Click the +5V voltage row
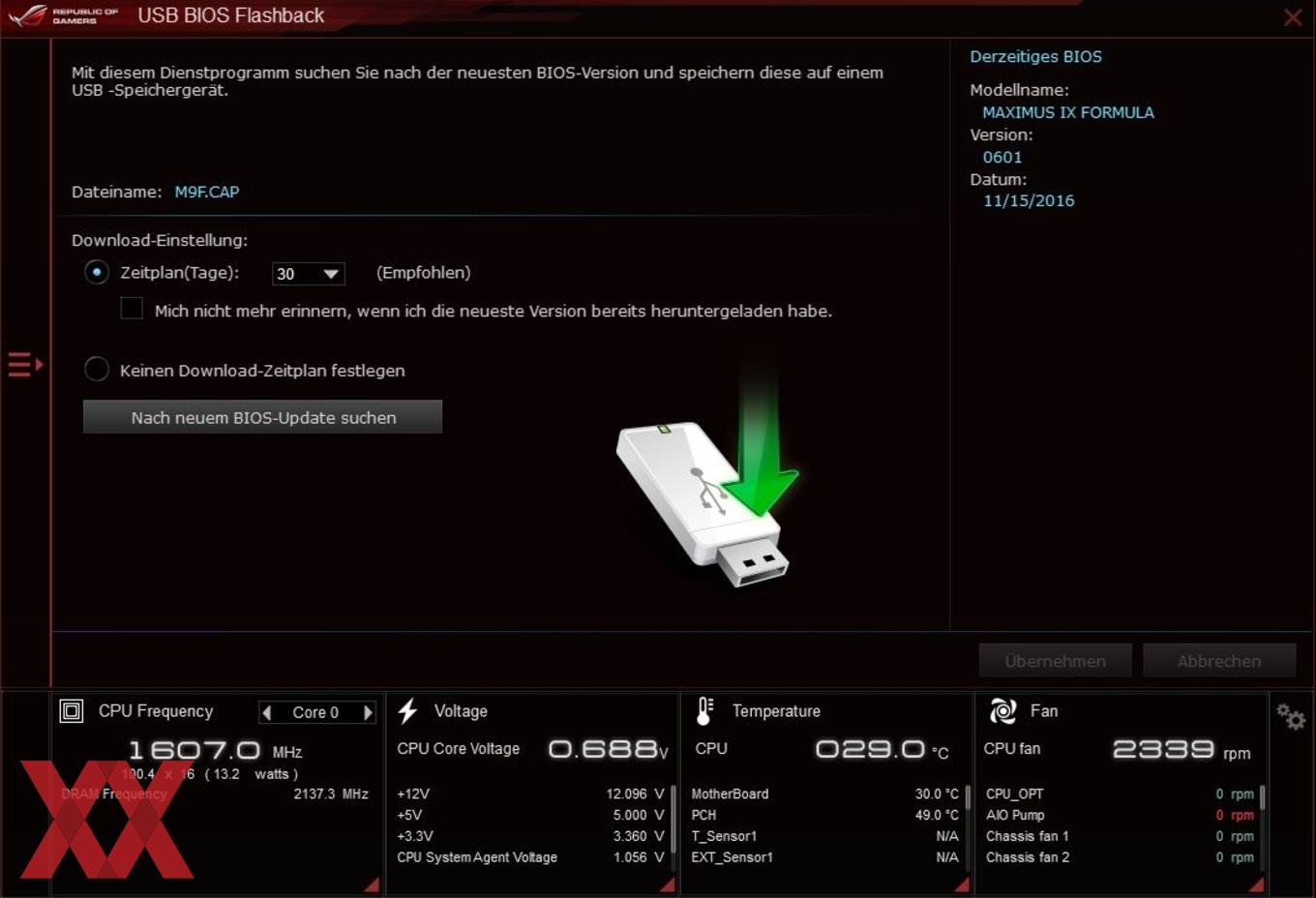The height and width of the screenshot is (898, 1316). [530, 815]
